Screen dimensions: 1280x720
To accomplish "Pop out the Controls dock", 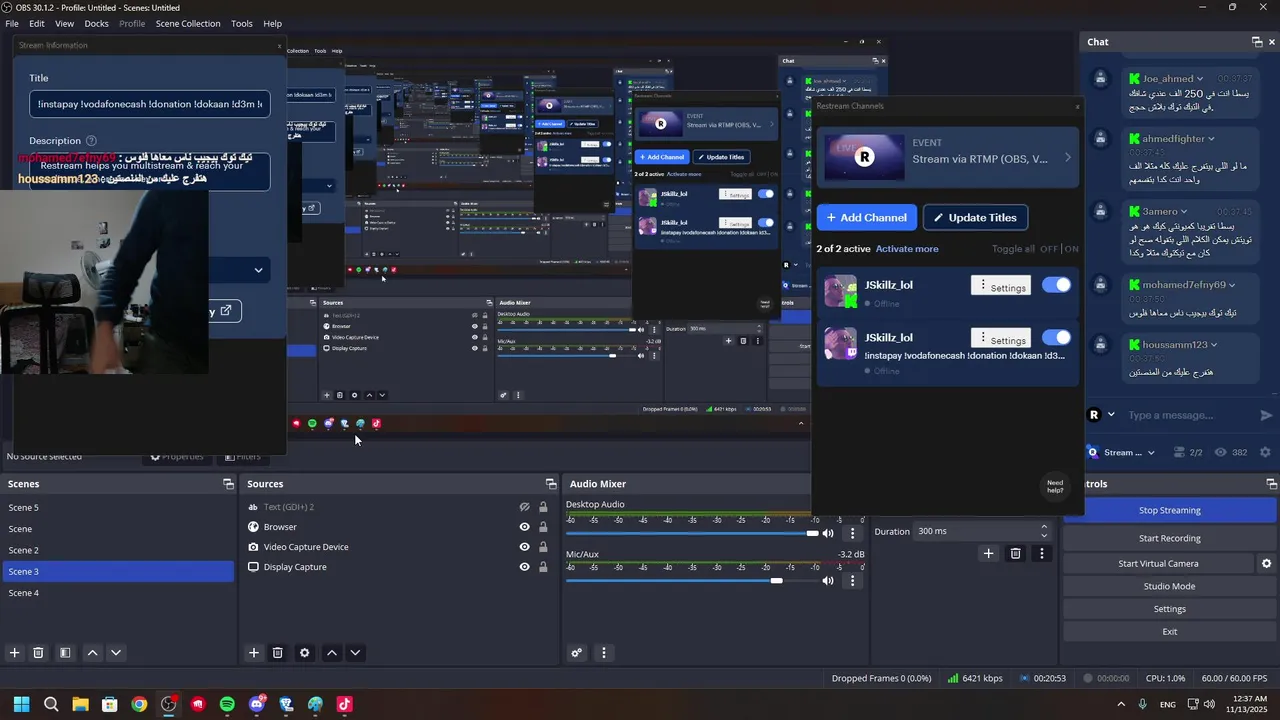I will pyautogui.click(x=1270, y=484).
